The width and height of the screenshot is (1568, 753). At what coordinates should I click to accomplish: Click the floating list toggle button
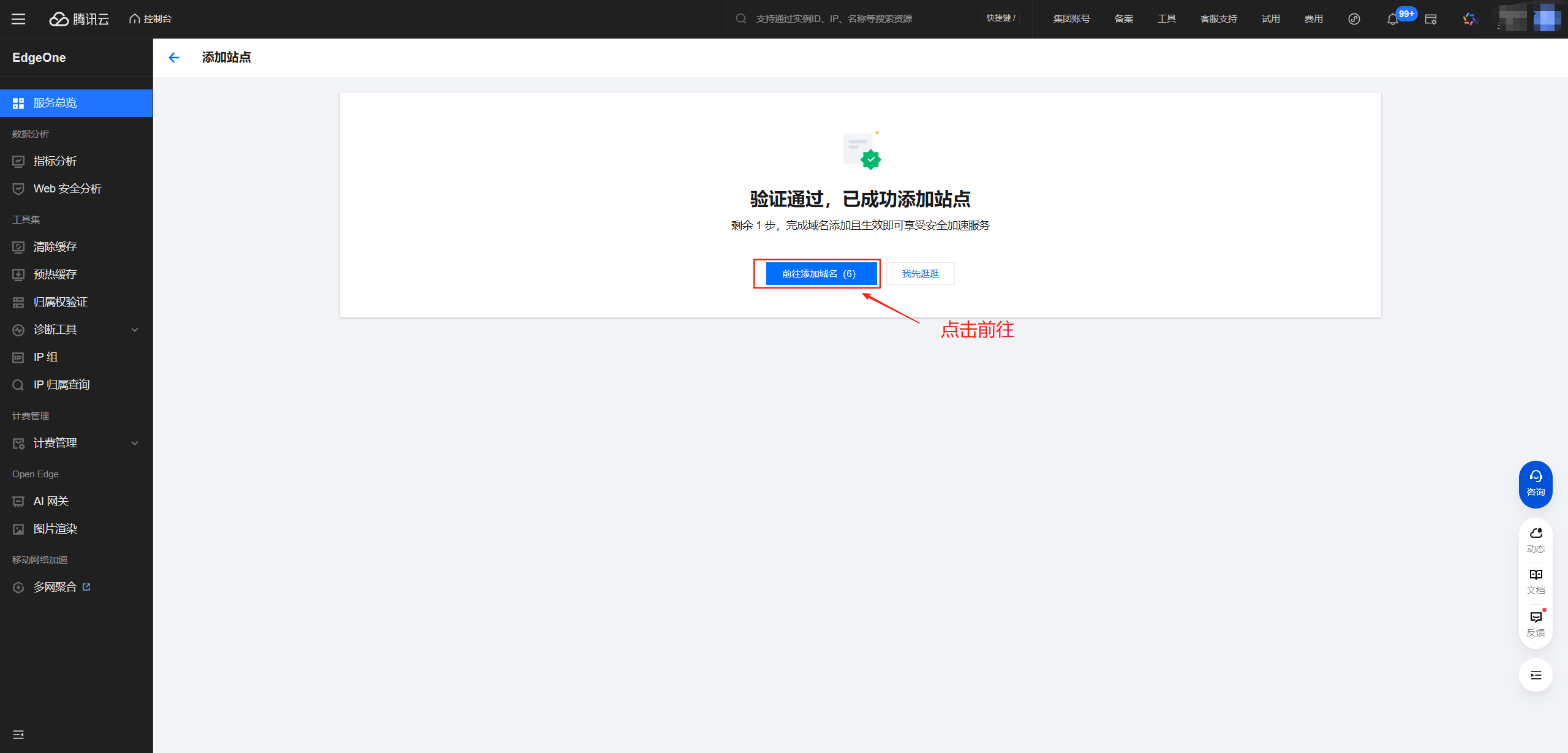1535,675
